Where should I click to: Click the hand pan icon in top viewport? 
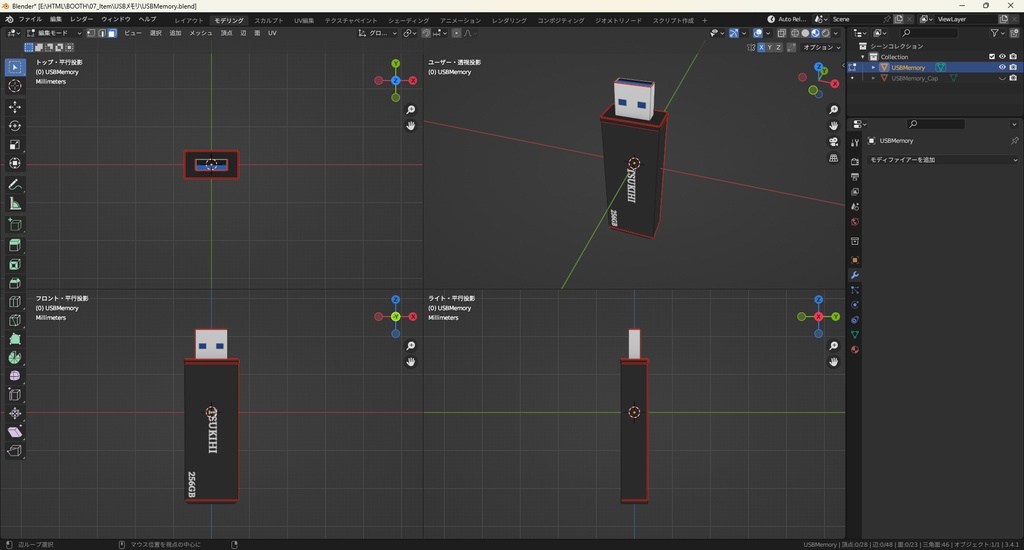[x=410, y=126]
